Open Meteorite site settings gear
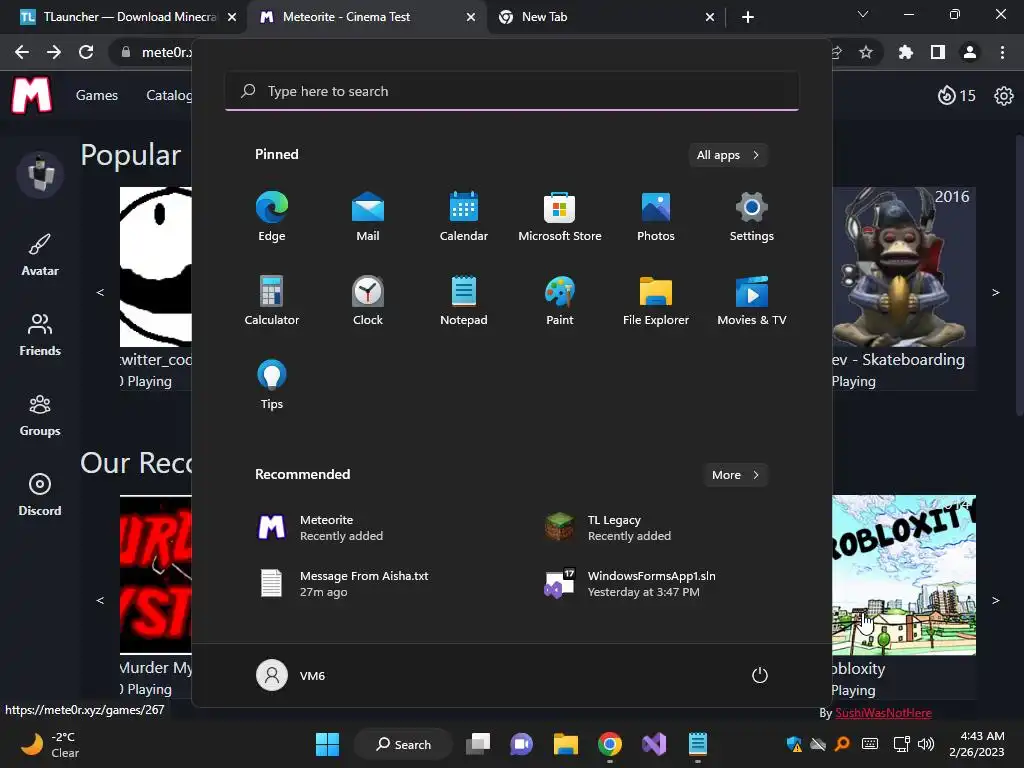Viewport: 1024px width, 768px height. pyautogui.click(x=1004, y=96)
